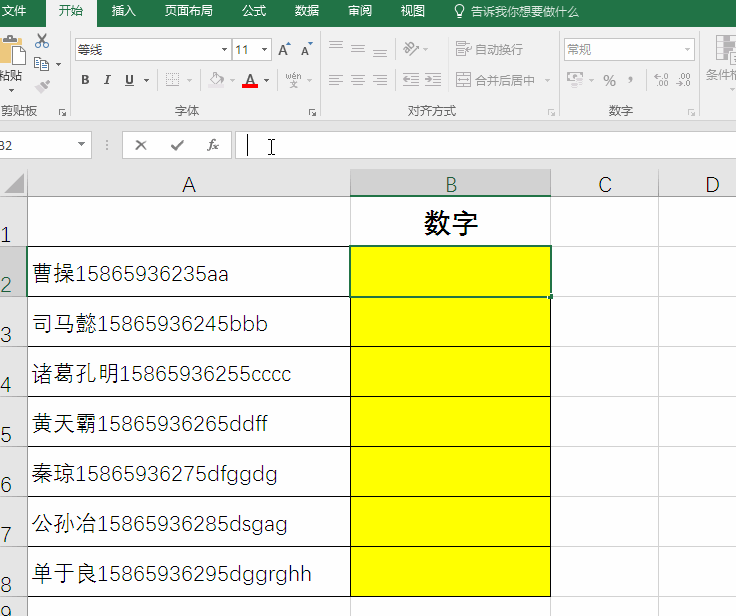Click cell with 曹操15865936235aa
Image resolution: width=736 pixels, height=616 pixels.
189,272
